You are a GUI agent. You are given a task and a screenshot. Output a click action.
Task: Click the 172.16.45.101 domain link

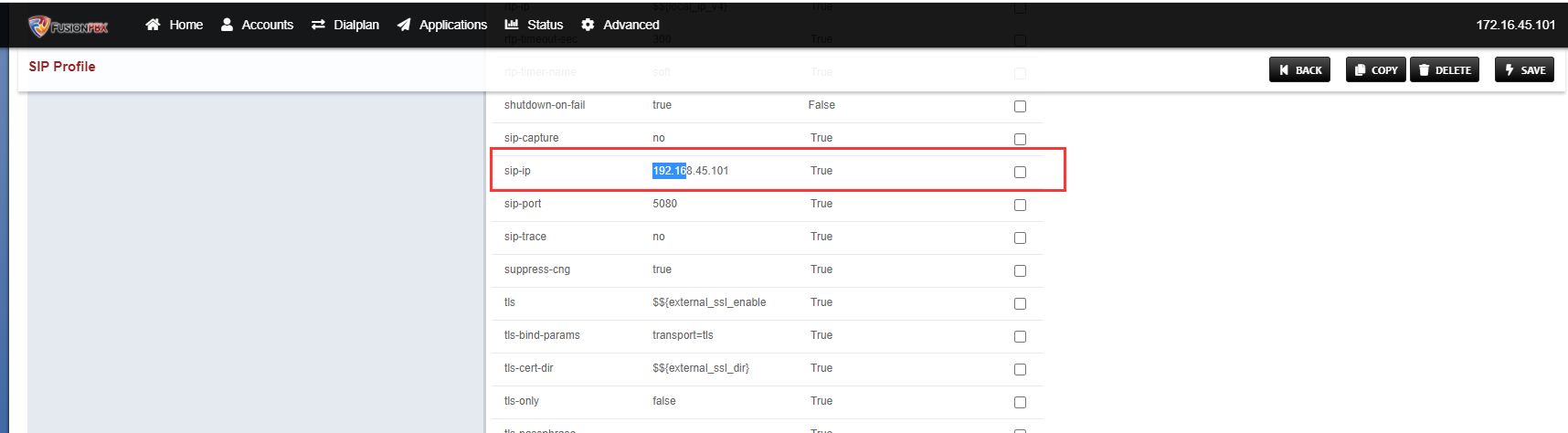coord(1515,25)
